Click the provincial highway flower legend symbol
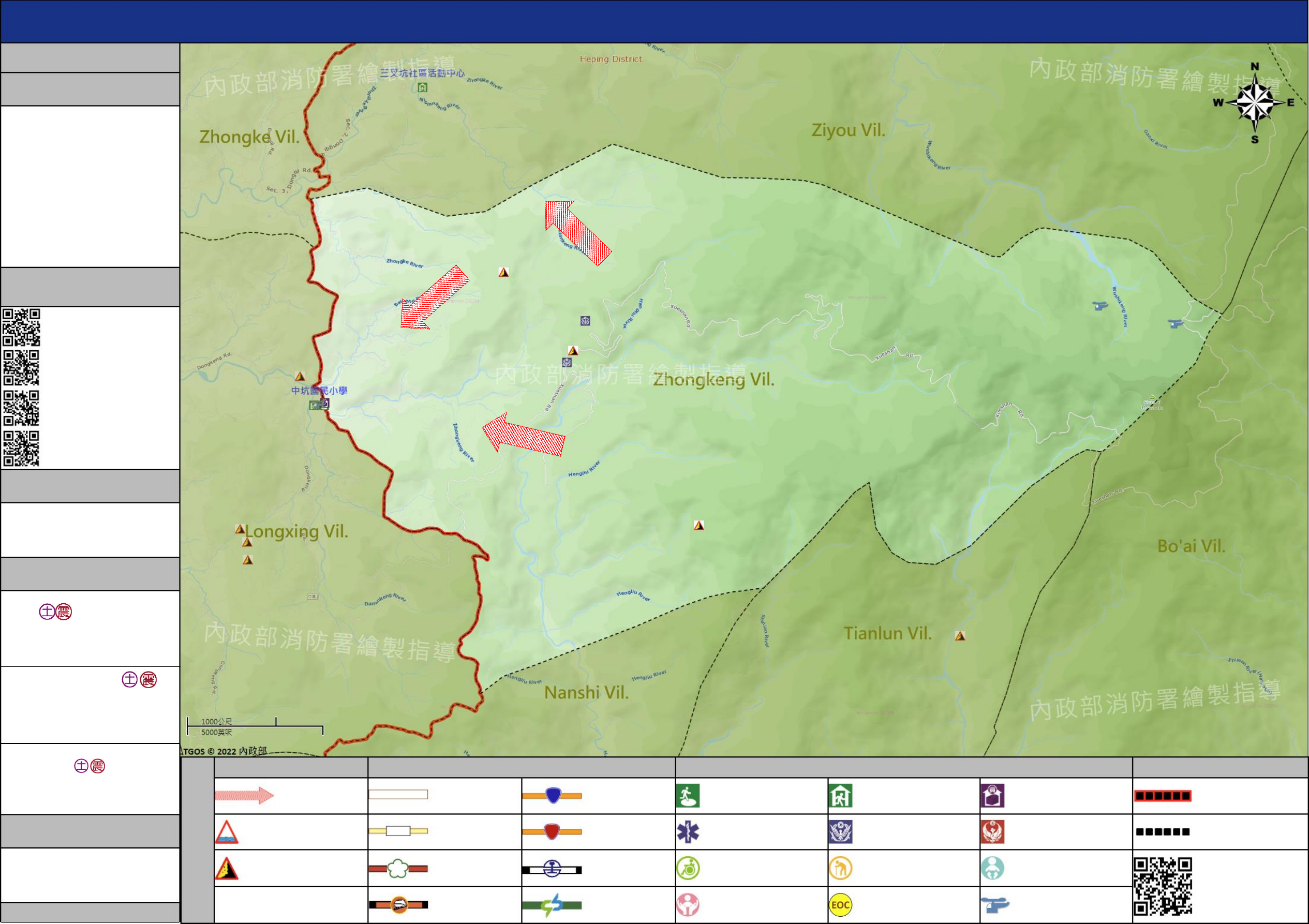This screenshot has width=1309, height=924. pyautogui.click(x=398, y=869)
